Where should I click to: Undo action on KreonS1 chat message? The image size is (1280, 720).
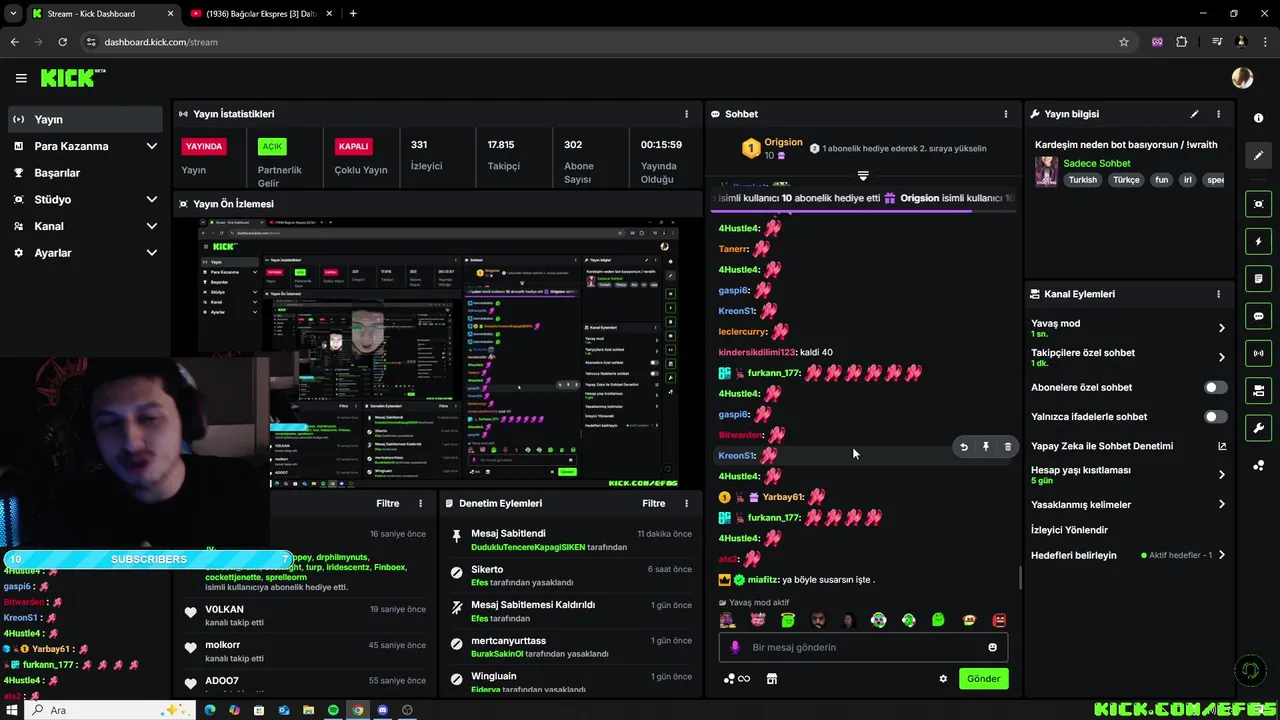point(964,447)
